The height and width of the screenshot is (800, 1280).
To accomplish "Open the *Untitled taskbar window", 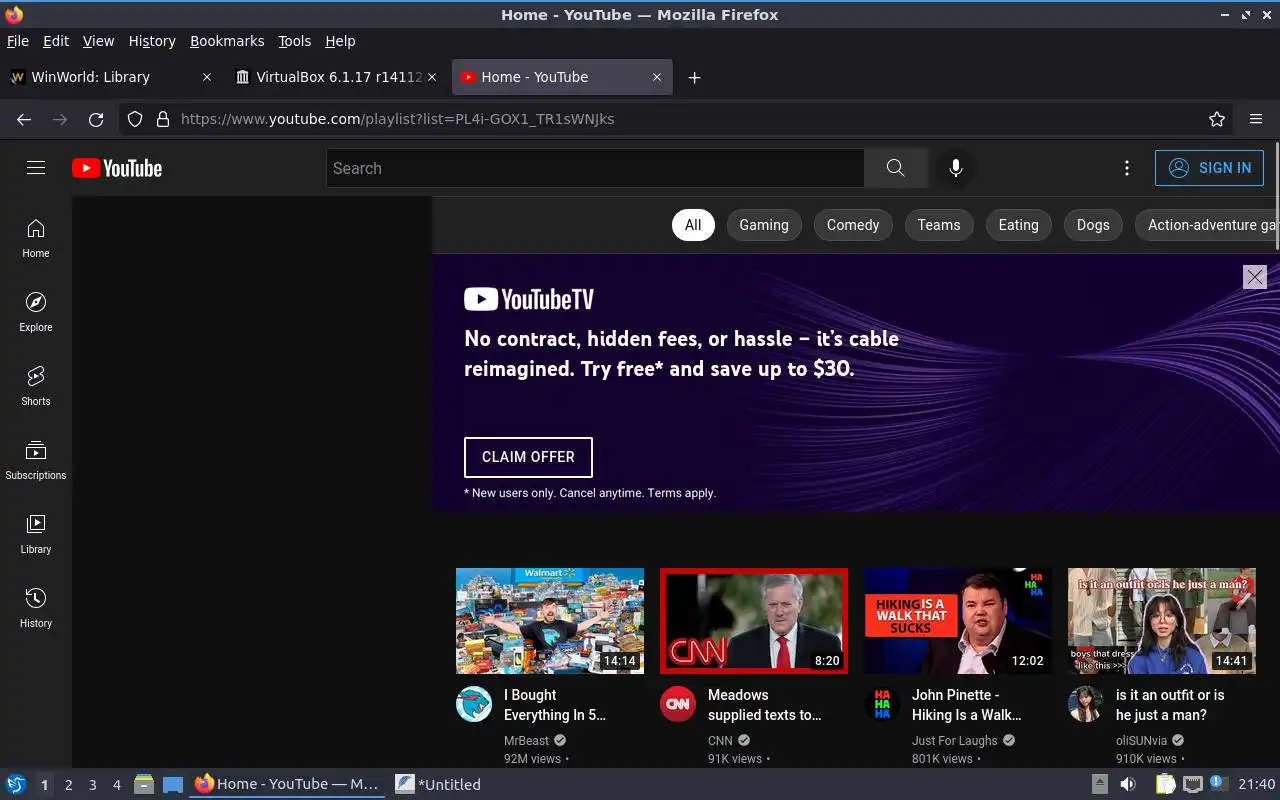I will pos(438,785).
